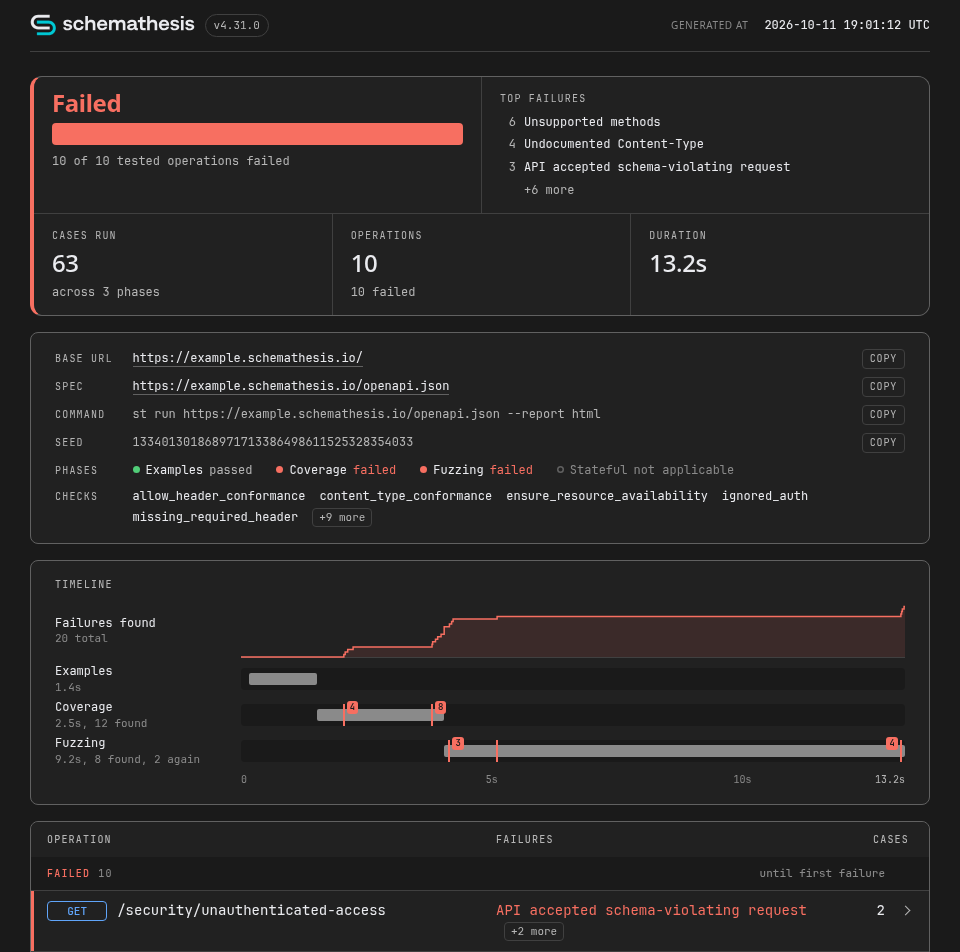The width and height of the screenshot is (960, 952).
Task: Click the FAILED 10 group header
Action: tap(79, 873)
